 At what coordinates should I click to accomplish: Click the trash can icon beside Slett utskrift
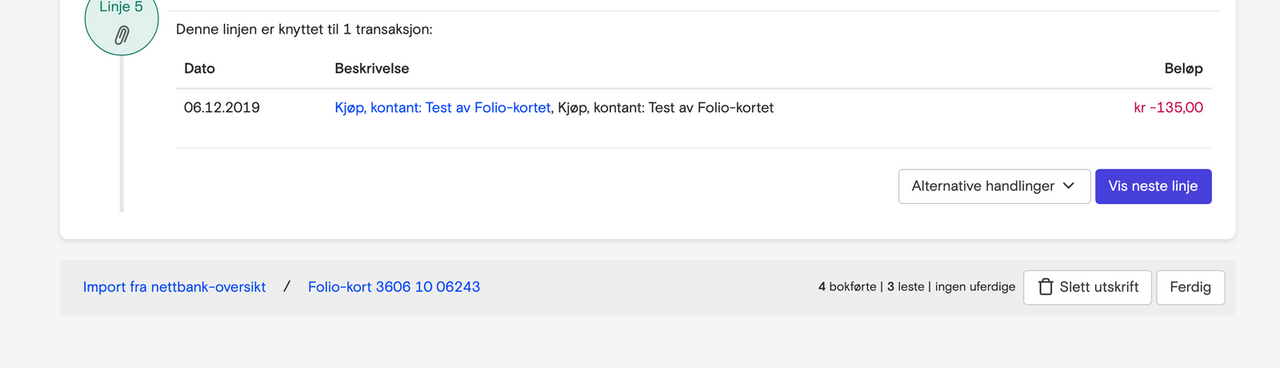[x=1046, y=287]
